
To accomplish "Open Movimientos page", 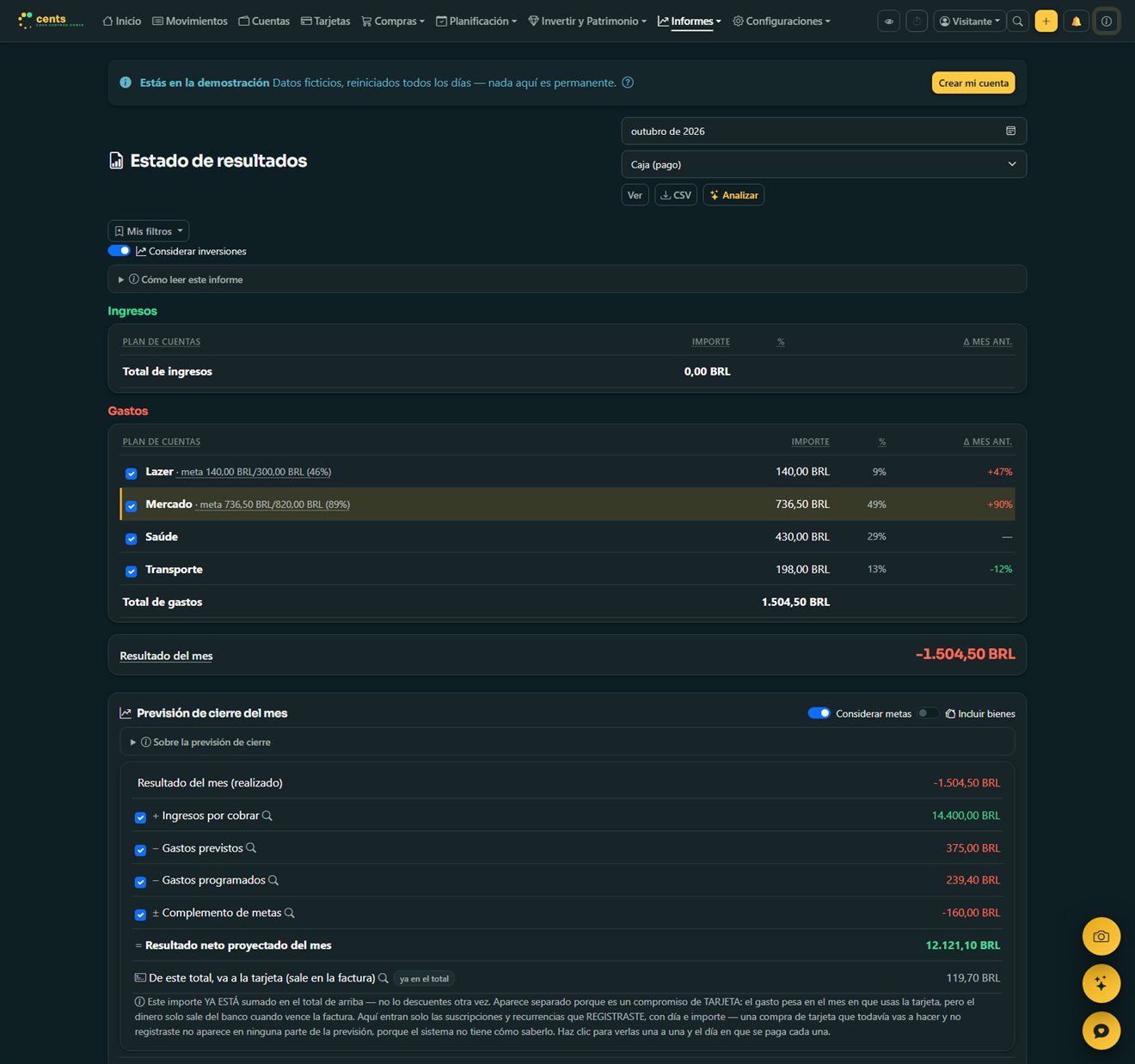I will (190, 21).
